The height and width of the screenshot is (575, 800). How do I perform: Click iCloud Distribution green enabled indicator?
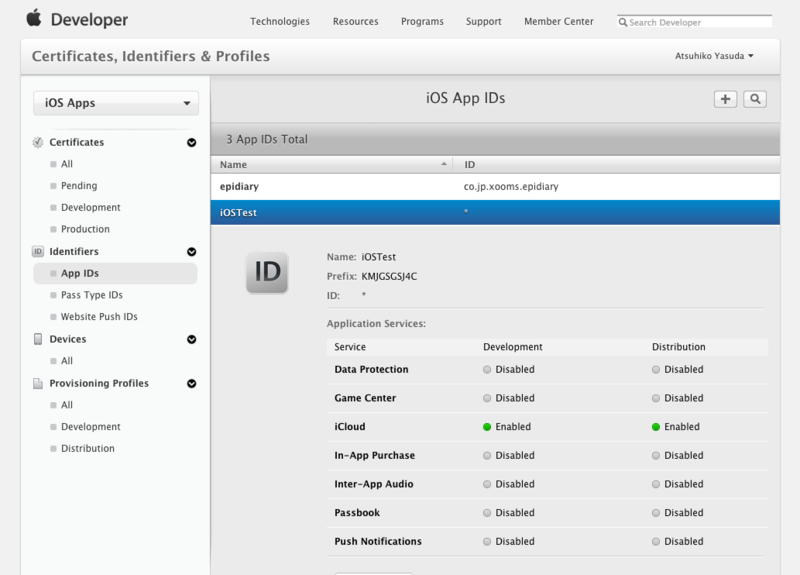point(656,427)
